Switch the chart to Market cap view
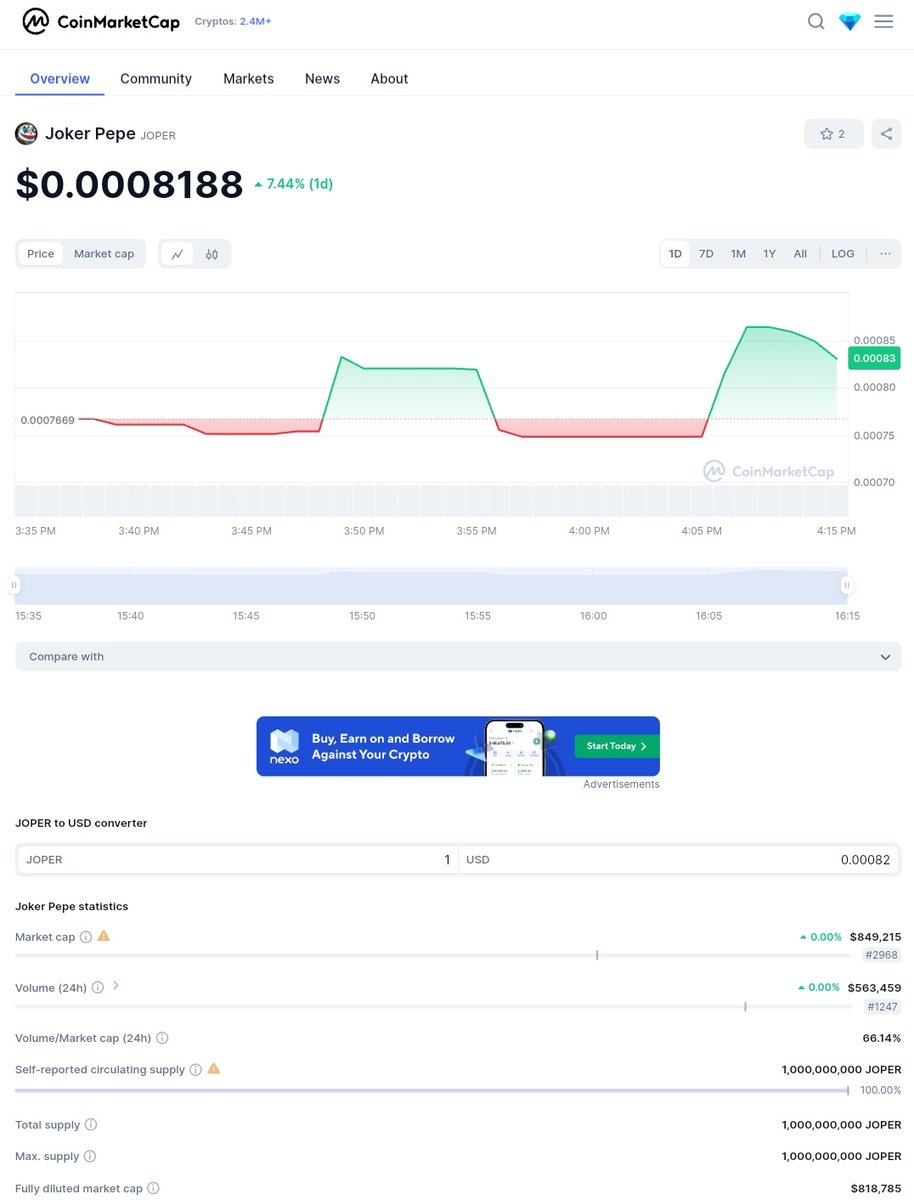 [104, 253]
